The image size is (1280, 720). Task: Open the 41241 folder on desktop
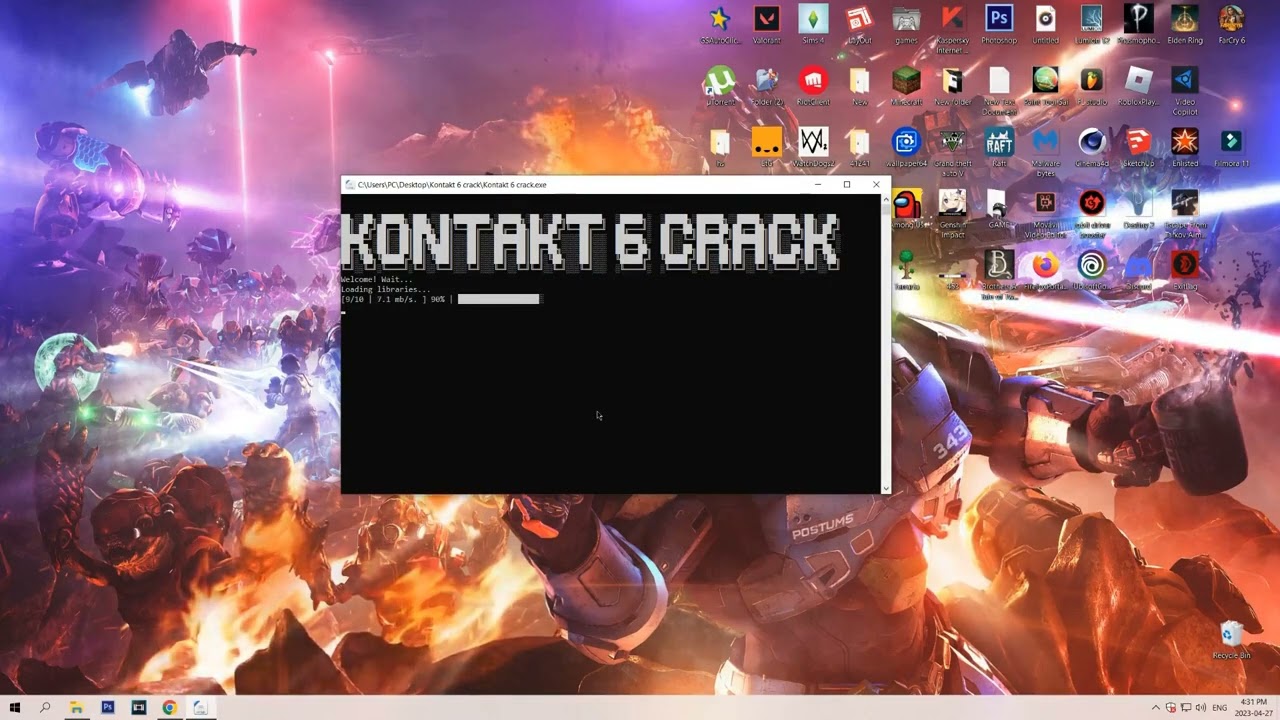click(859, 147)
